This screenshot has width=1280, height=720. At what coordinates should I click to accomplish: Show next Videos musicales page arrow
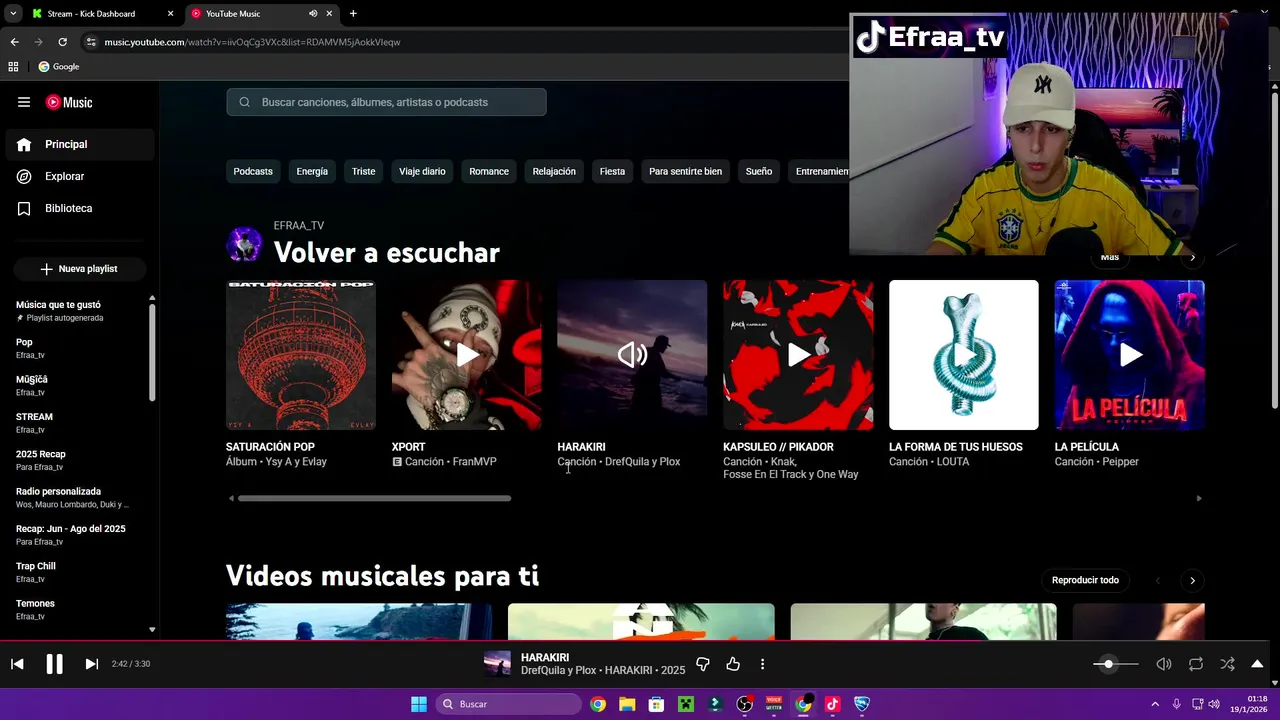[1192, 580]
